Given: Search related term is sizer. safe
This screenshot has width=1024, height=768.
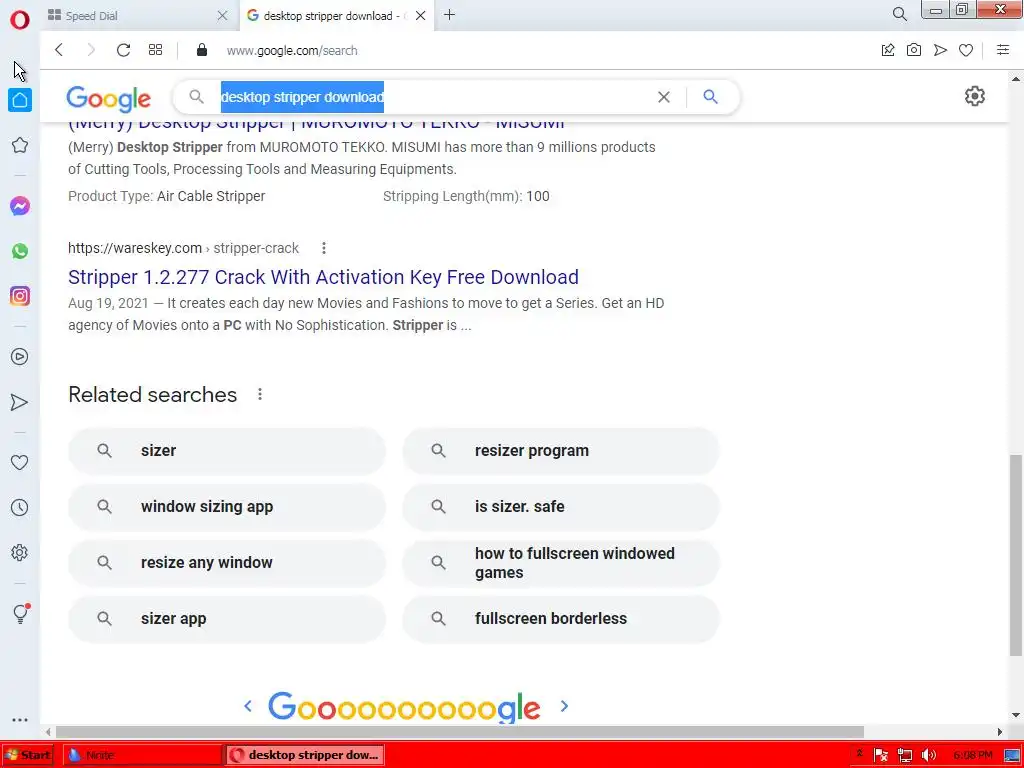Looking at the screenshot, I should click(560, 507).
